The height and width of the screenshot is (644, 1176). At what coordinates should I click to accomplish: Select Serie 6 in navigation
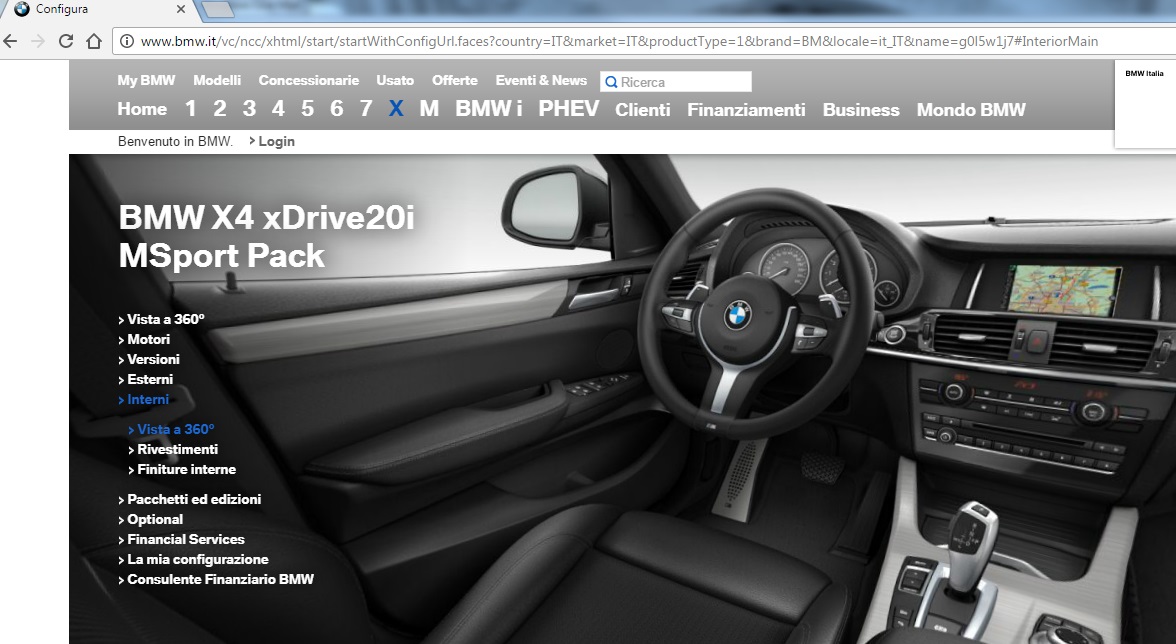pos(337,109)
